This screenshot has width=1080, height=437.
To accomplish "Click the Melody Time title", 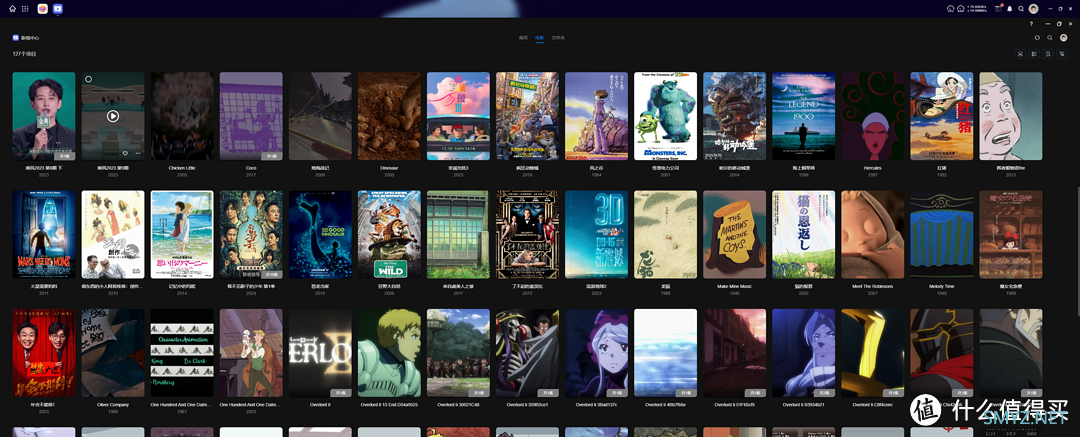I will (942, 286).
